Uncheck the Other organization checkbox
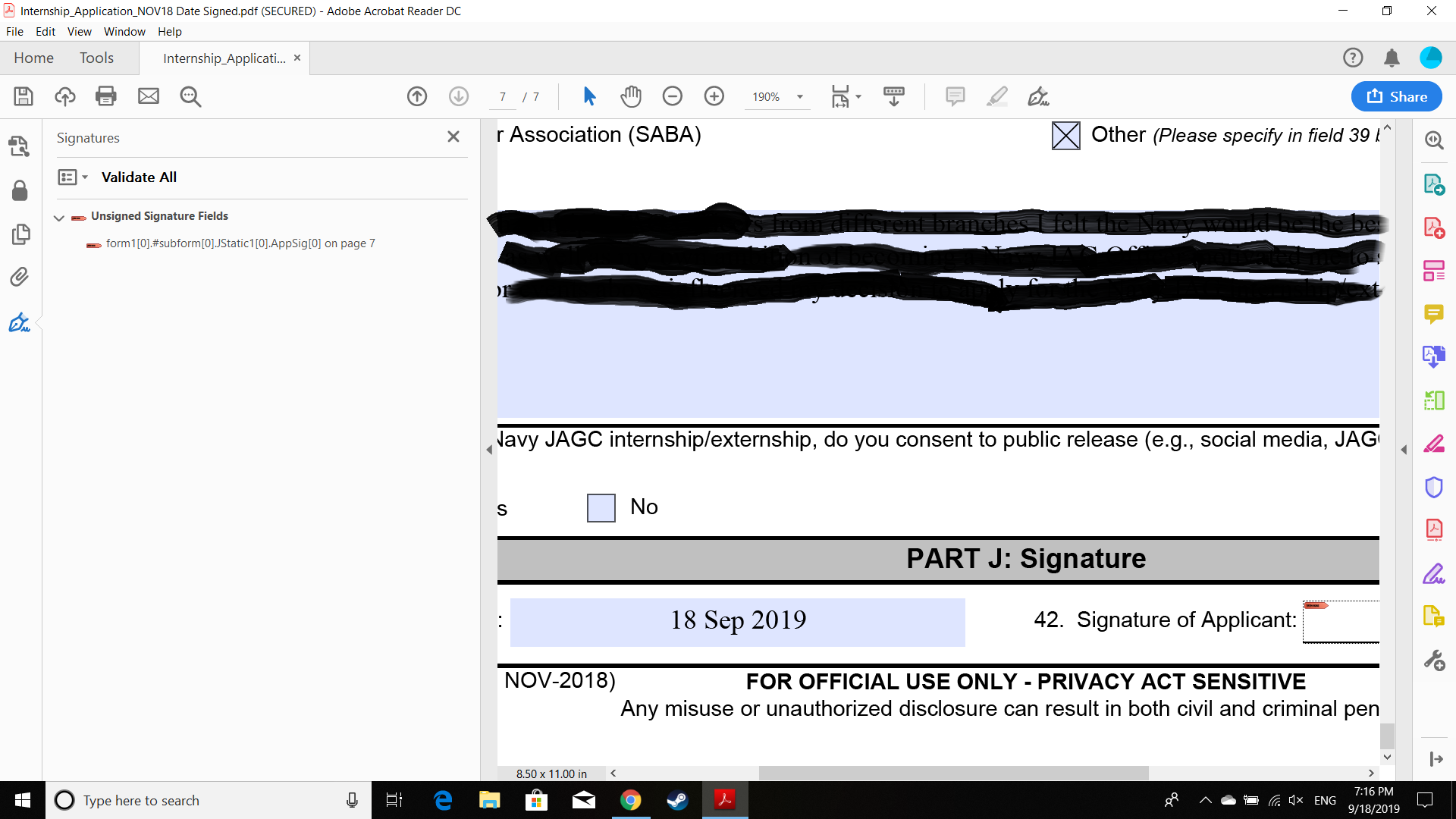 pos(1065,136)
